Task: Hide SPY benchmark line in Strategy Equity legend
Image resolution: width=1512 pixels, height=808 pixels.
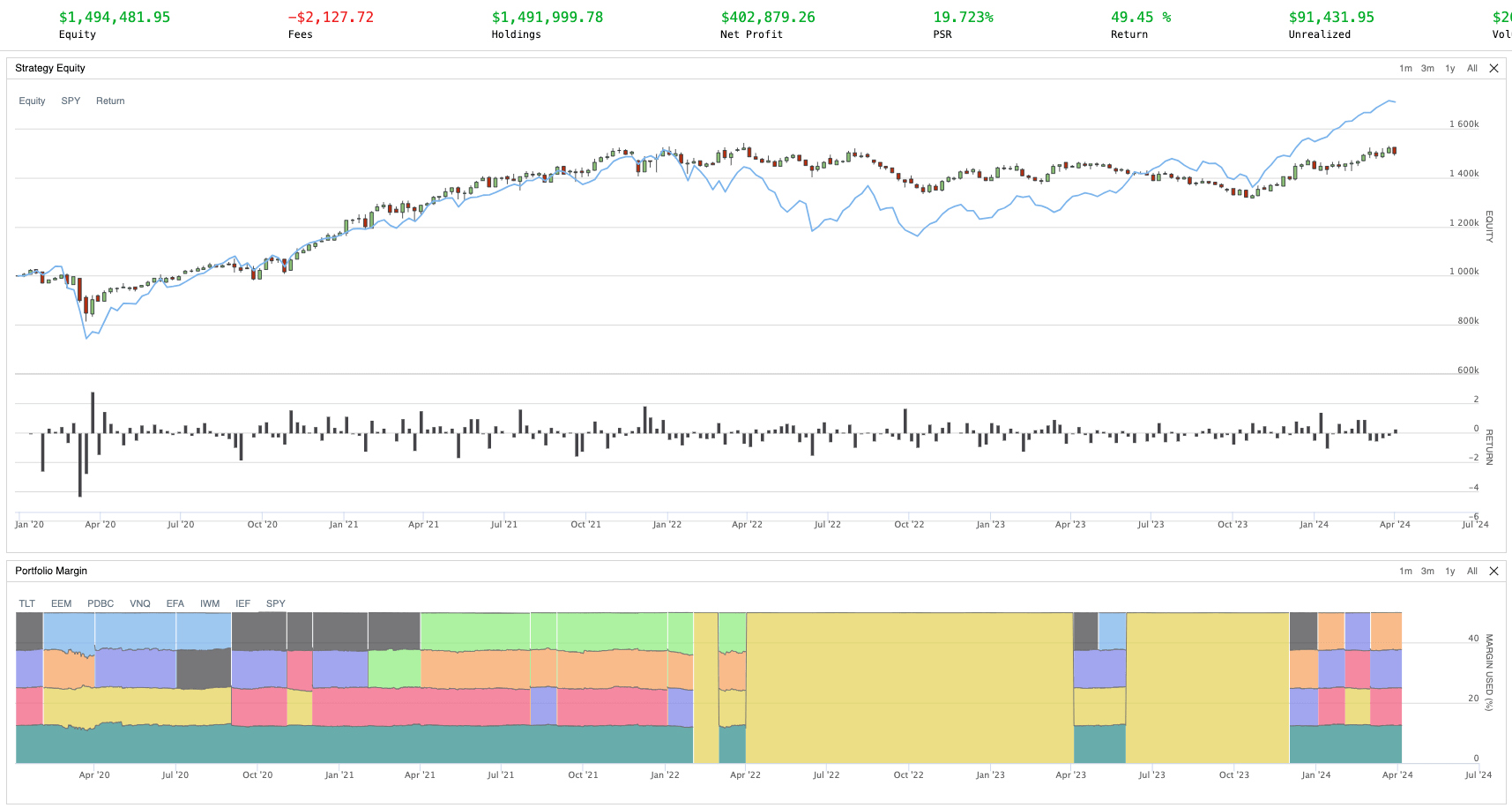Action: 71,101
